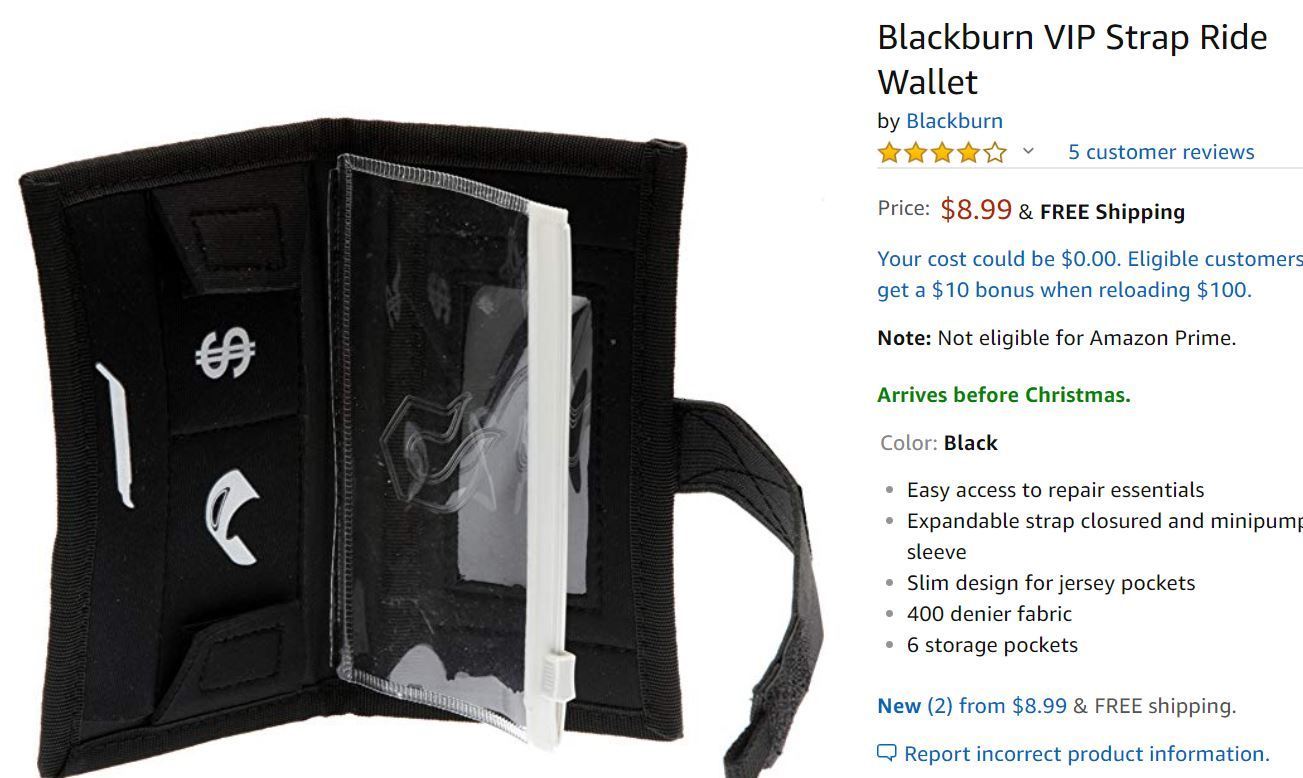Open the 5 customer reviews link
Image resolution: width=1303 pixels, height=778 pixels.
tap(1161, 152)
